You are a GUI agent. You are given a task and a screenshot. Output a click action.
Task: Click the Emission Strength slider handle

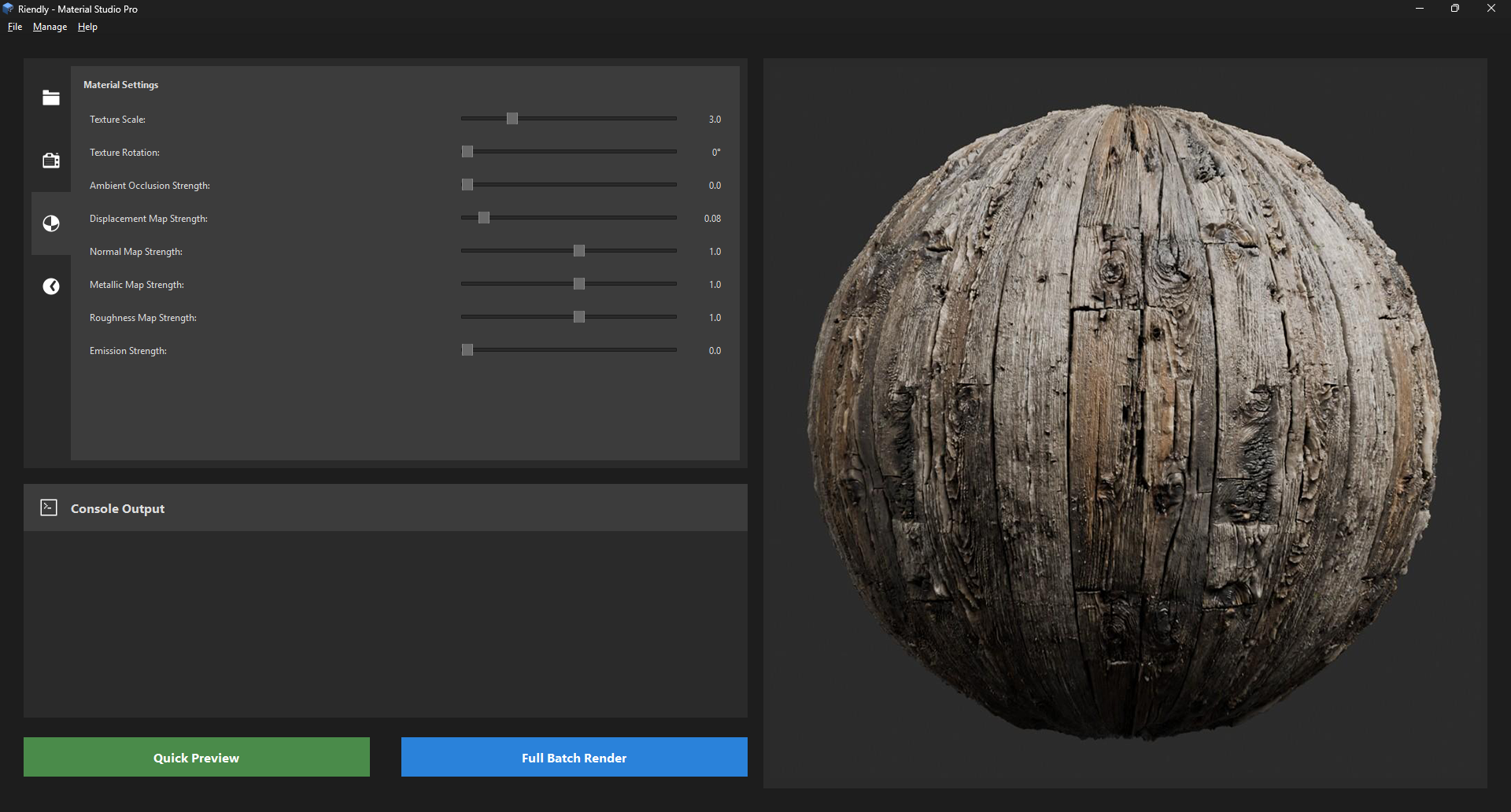[x=467, y=350]
